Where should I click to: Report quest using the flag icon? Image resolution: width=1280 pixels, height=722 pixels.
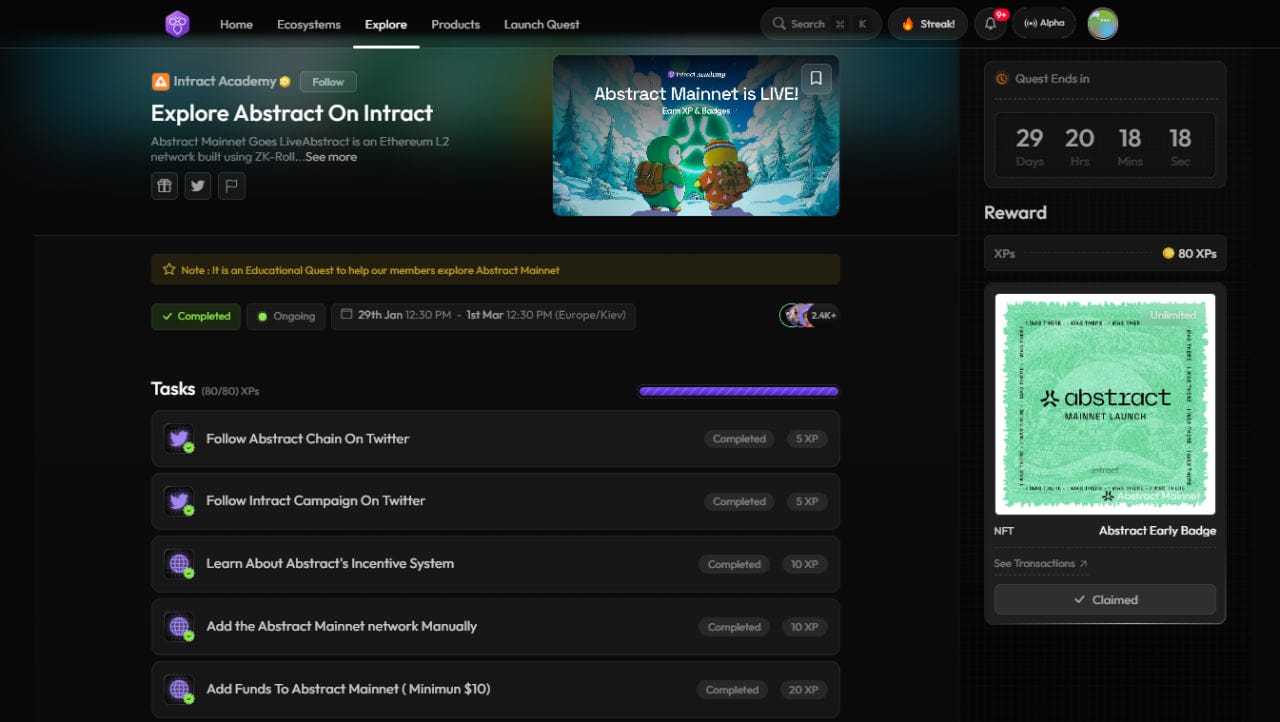point(231,185)
